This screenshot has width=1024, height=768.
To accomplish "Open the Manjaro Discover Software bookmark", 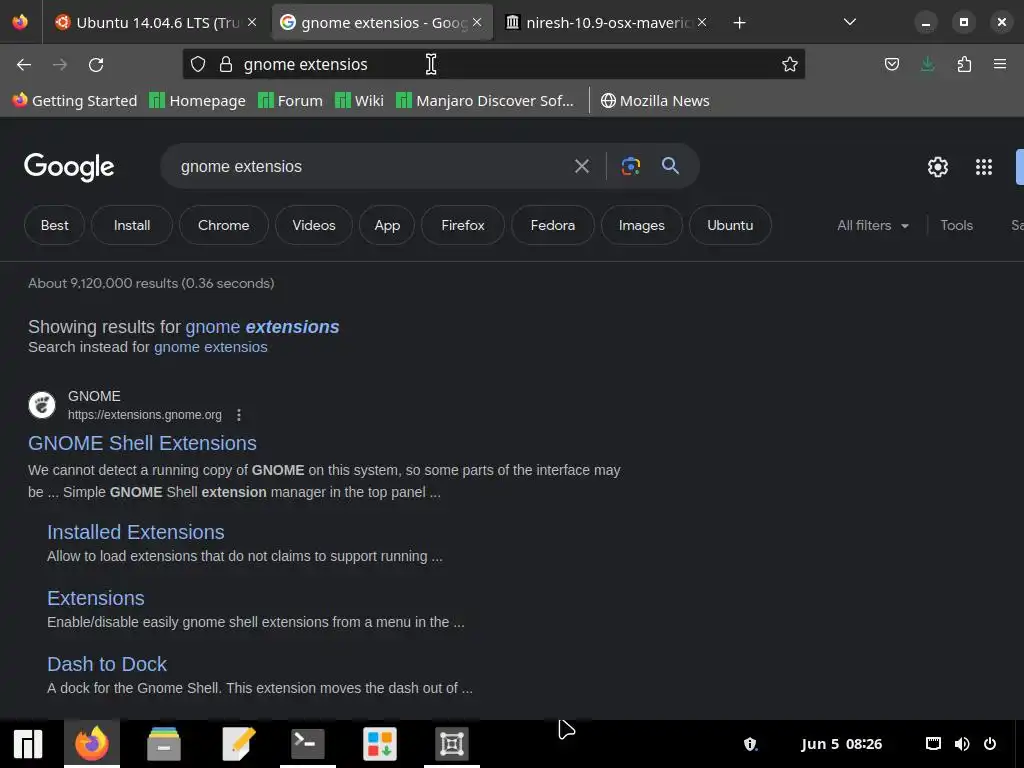I will click(485, 101).
